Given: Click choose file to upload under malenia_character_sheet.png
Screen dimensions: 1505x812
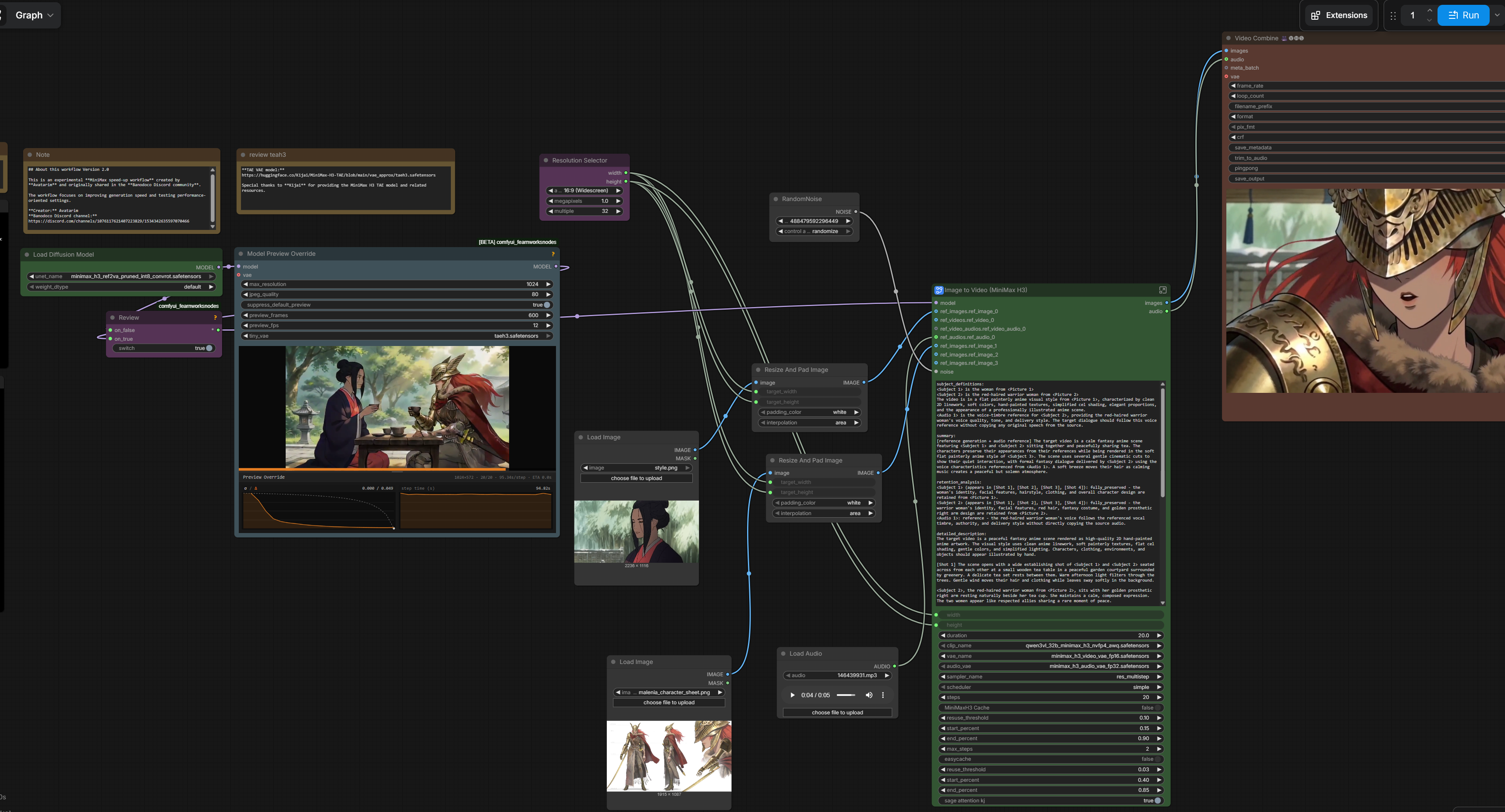Looking at the screenshot, I should coord(669,703).
